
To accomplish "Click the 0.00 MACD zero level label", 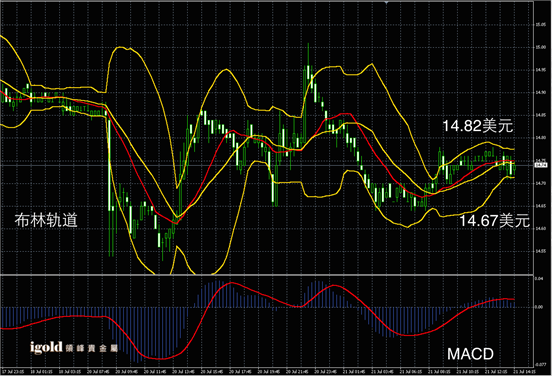I will pyautogui.click(x=539, y=307).
